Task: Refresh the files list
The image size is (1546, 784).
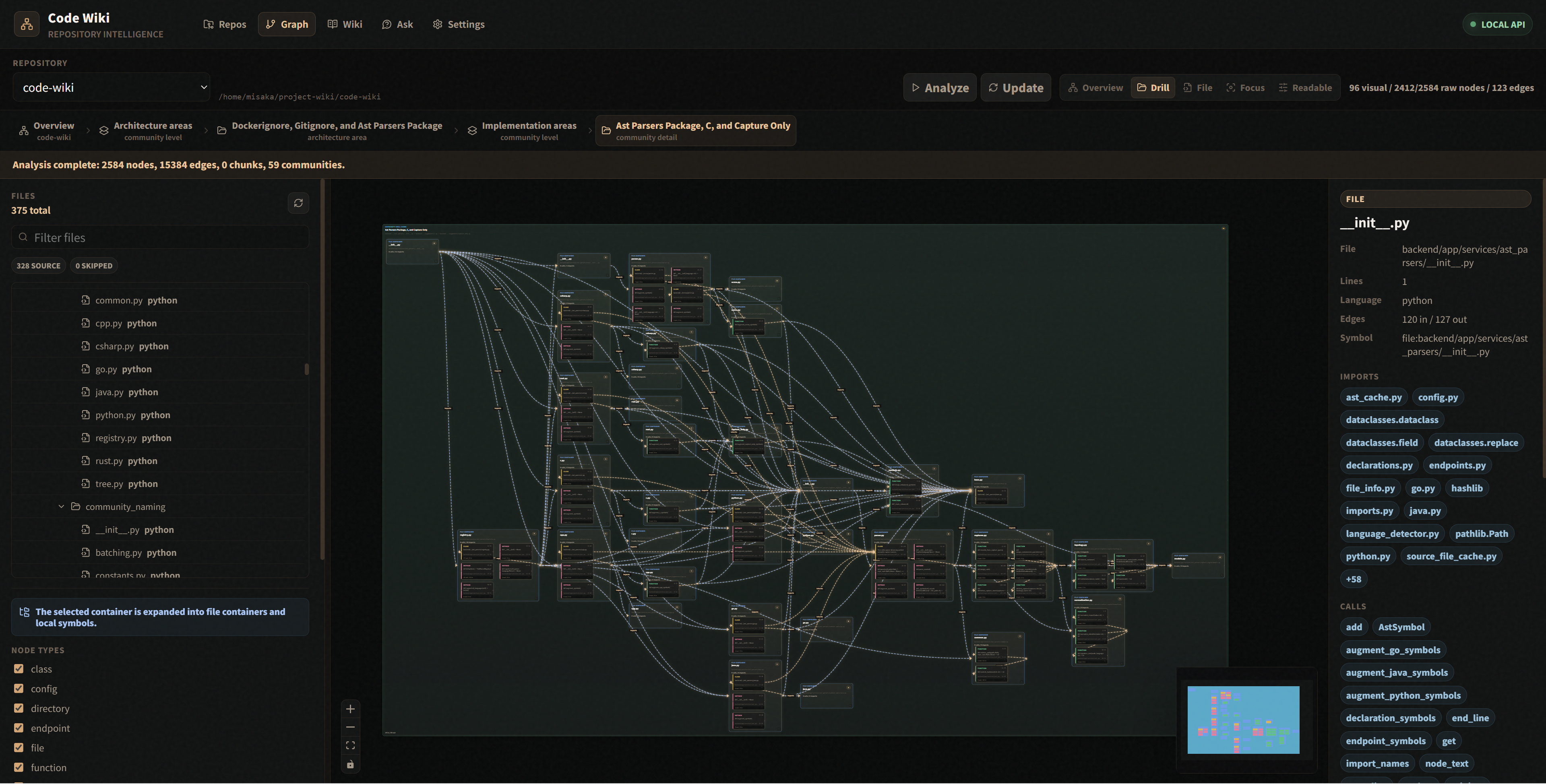Action: click(x=298, y=203)
